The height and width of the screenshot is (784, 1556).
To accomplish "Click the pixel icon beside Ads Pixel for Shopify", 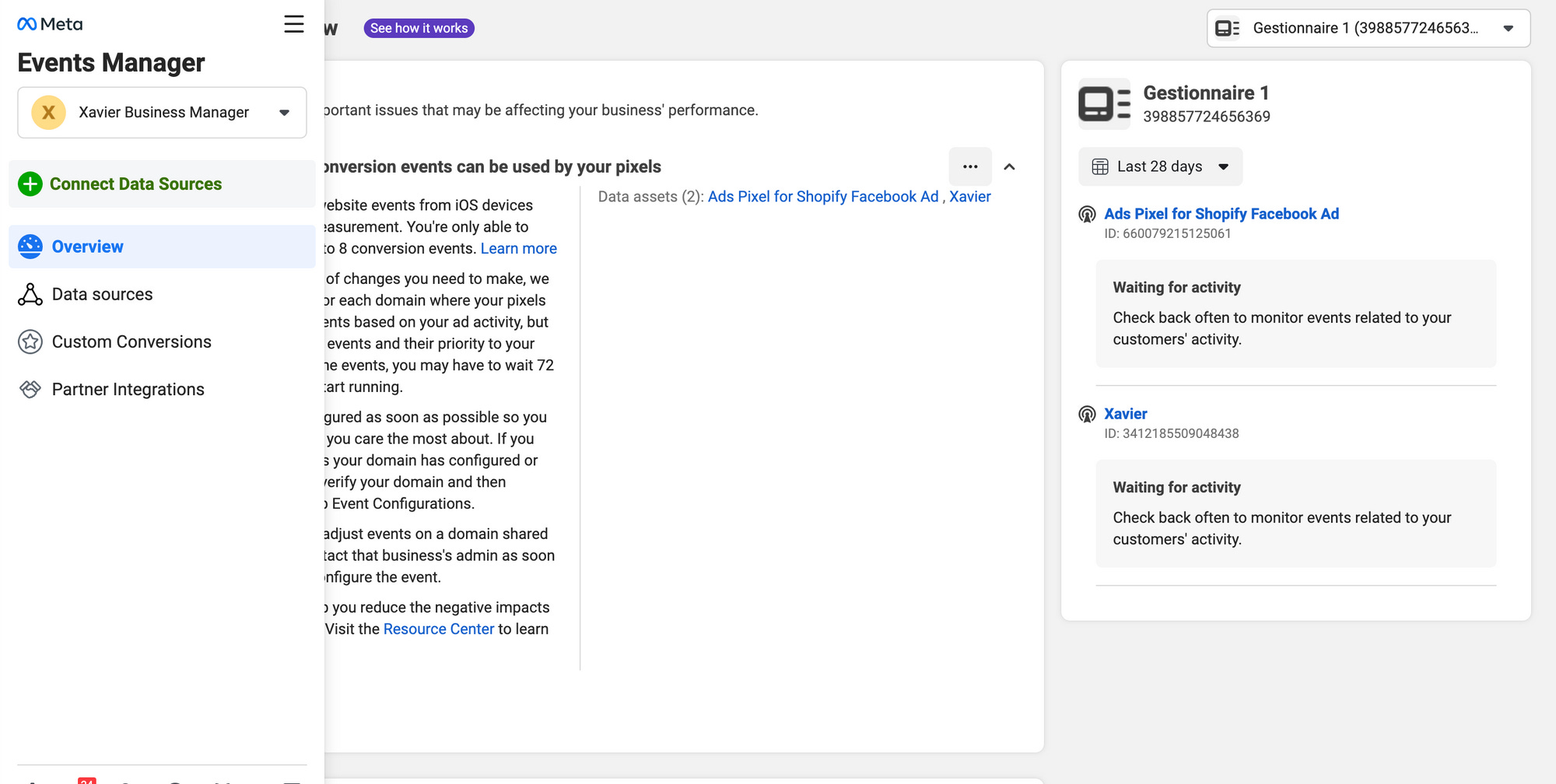I will pos(1087,215).
